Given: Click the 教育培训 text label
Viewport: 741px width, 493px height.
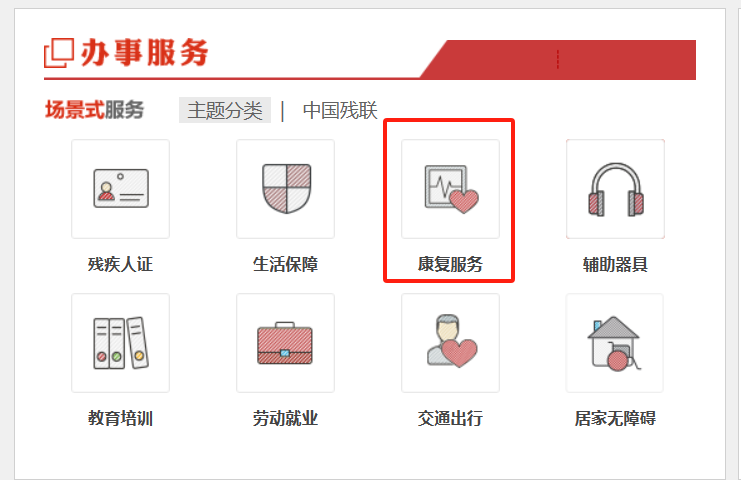Looking at the screenshot, I should coord(121,418).
